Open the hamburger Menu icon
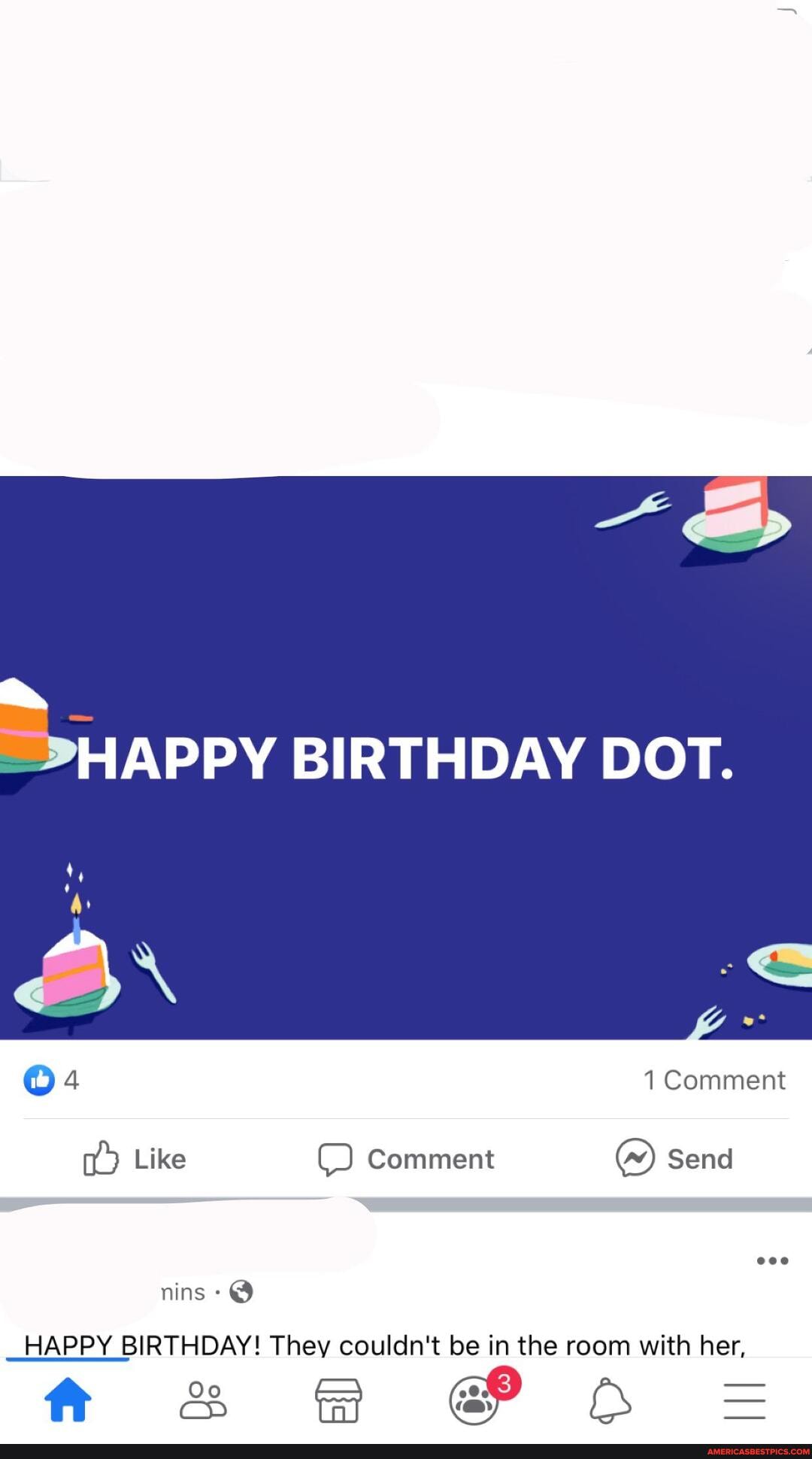The width and height of the screenshot is (812, 1459). click(x=744, y=1399)
